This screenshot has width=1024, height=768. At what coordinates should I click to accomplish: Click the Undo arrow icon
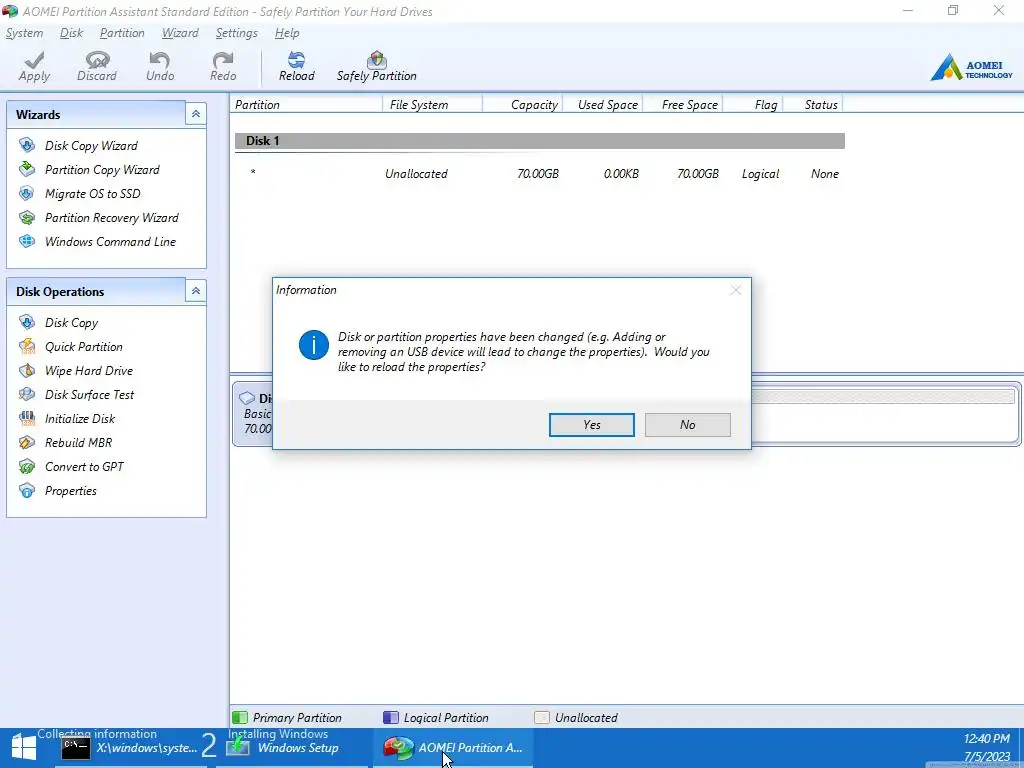coord(160,60)
